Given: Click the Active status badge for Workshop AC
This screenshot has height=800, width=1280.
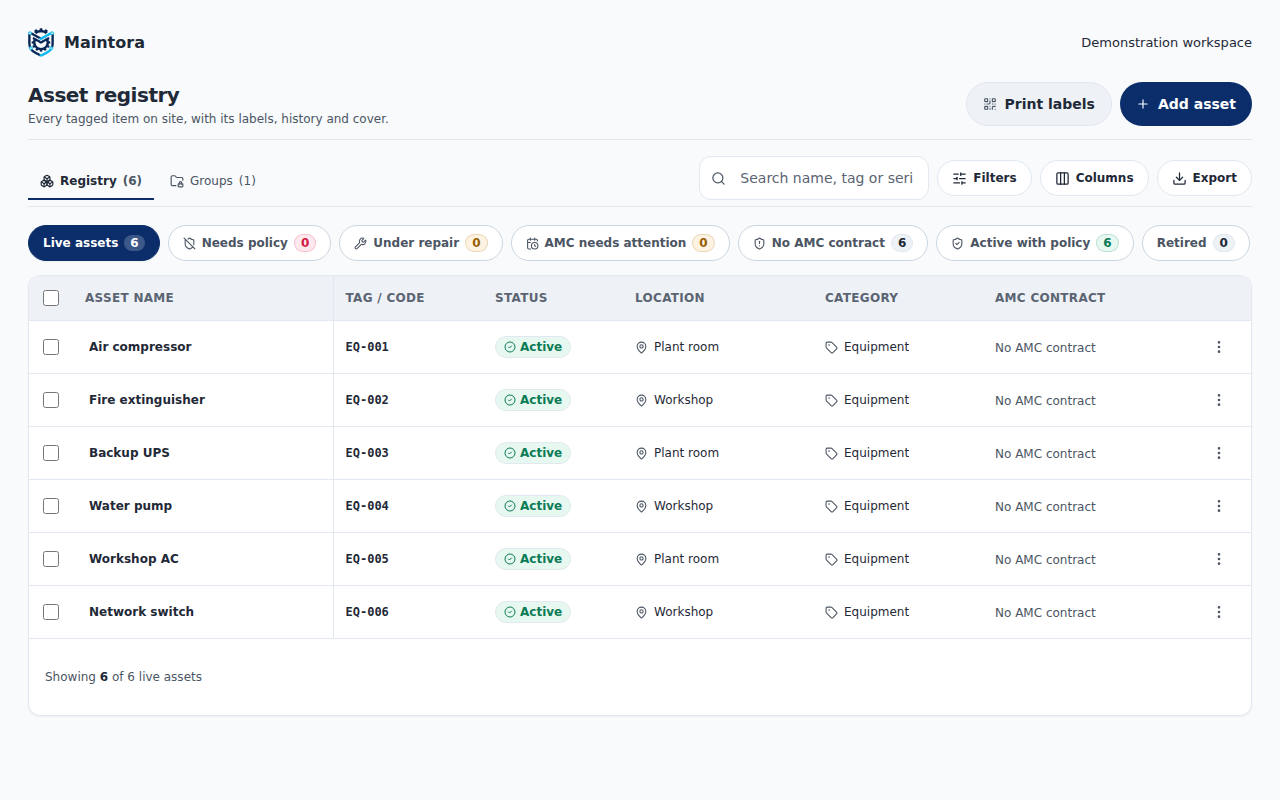Looking at the screenshot, I should pos(533,559).
